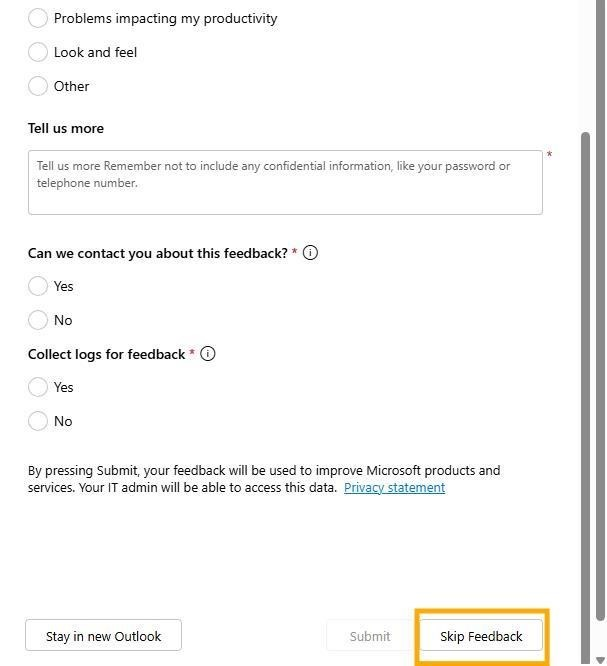Click the 'Problems impacting my productivity' label
607x666 pixels.
coord(165,19)
